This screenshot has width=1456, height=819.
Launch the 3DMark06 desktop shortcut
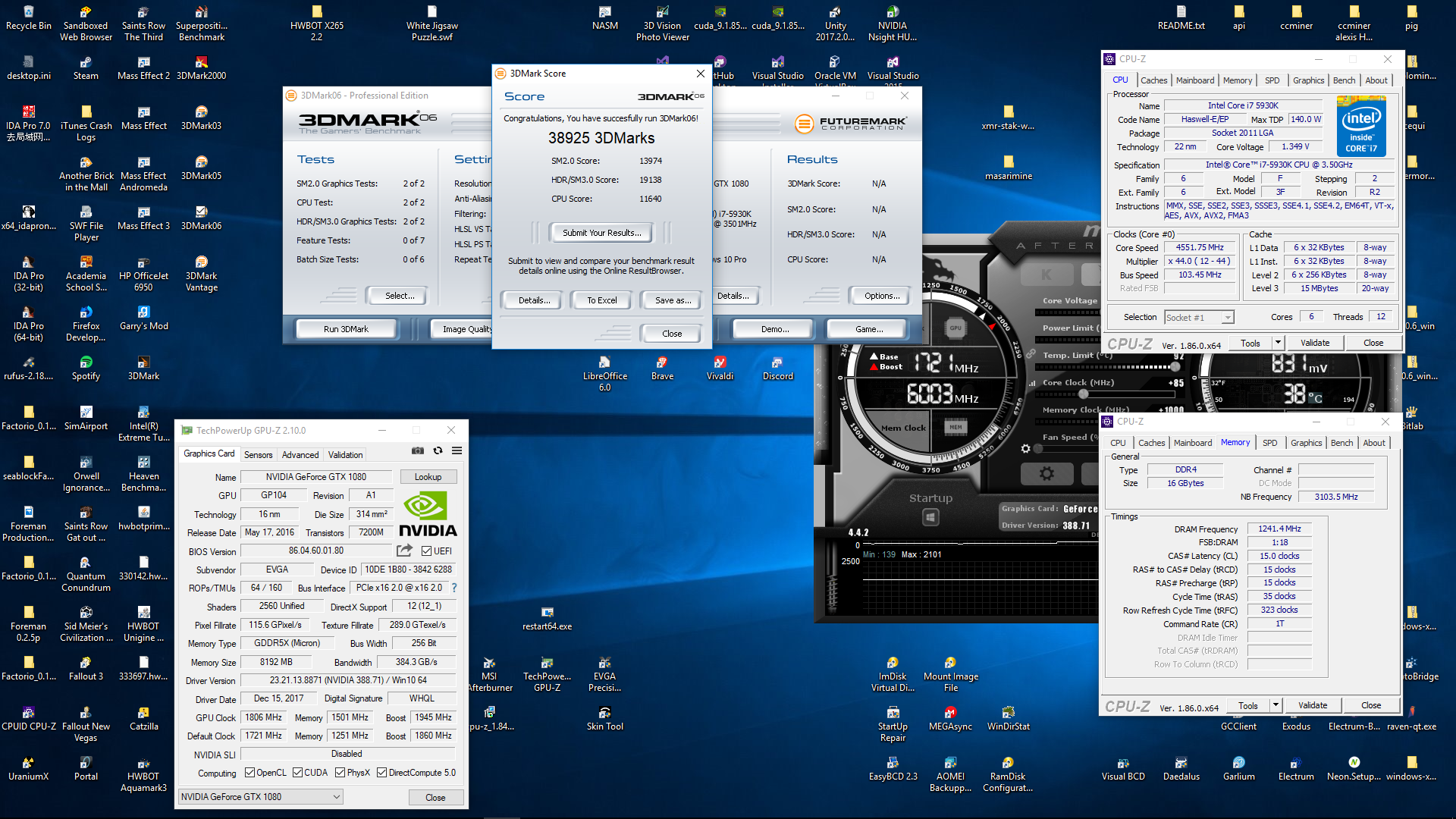tap(201, 218)
